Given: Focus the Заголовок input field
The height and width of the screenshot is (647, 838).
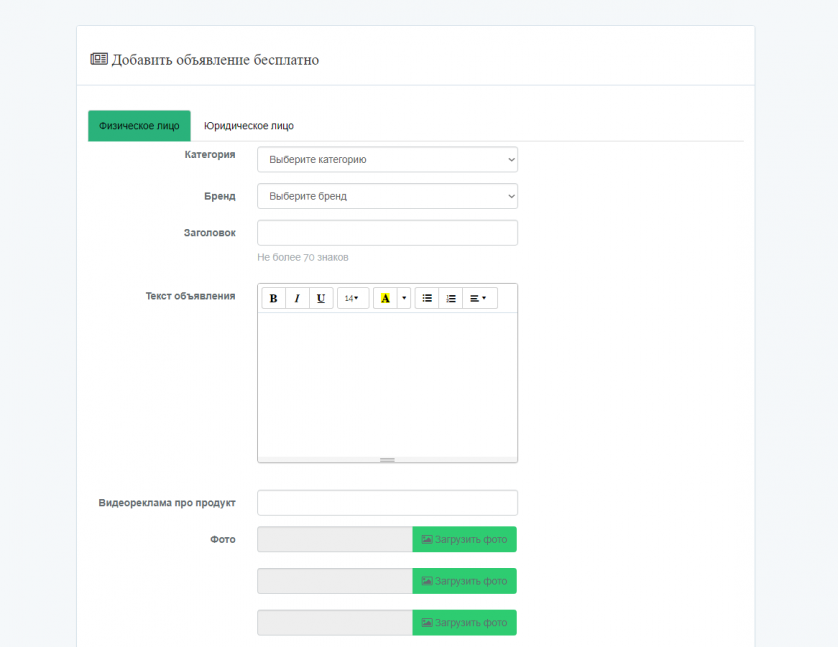Looking at the screenshot, I should coord(387,233).
